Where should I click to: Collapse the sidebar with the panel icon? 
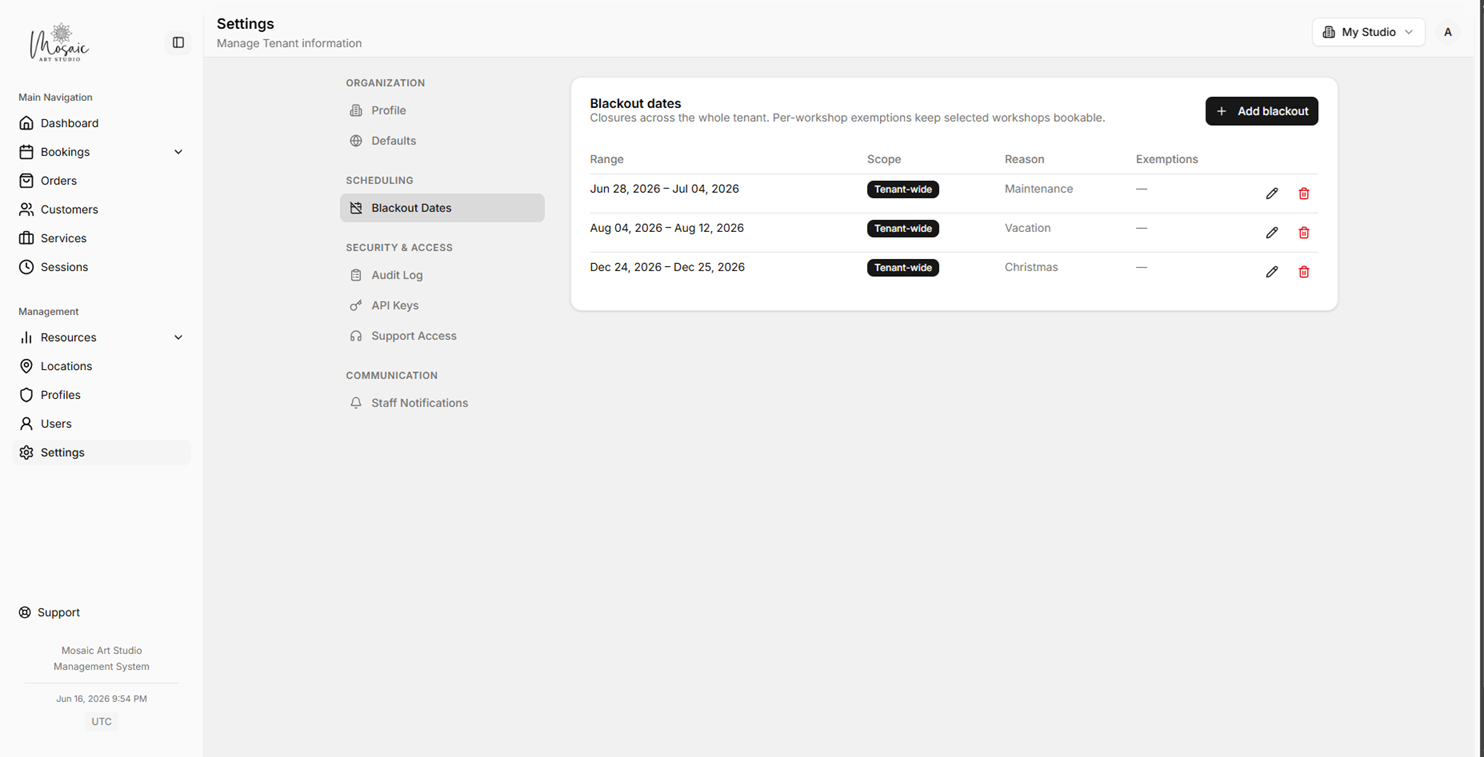178,42
